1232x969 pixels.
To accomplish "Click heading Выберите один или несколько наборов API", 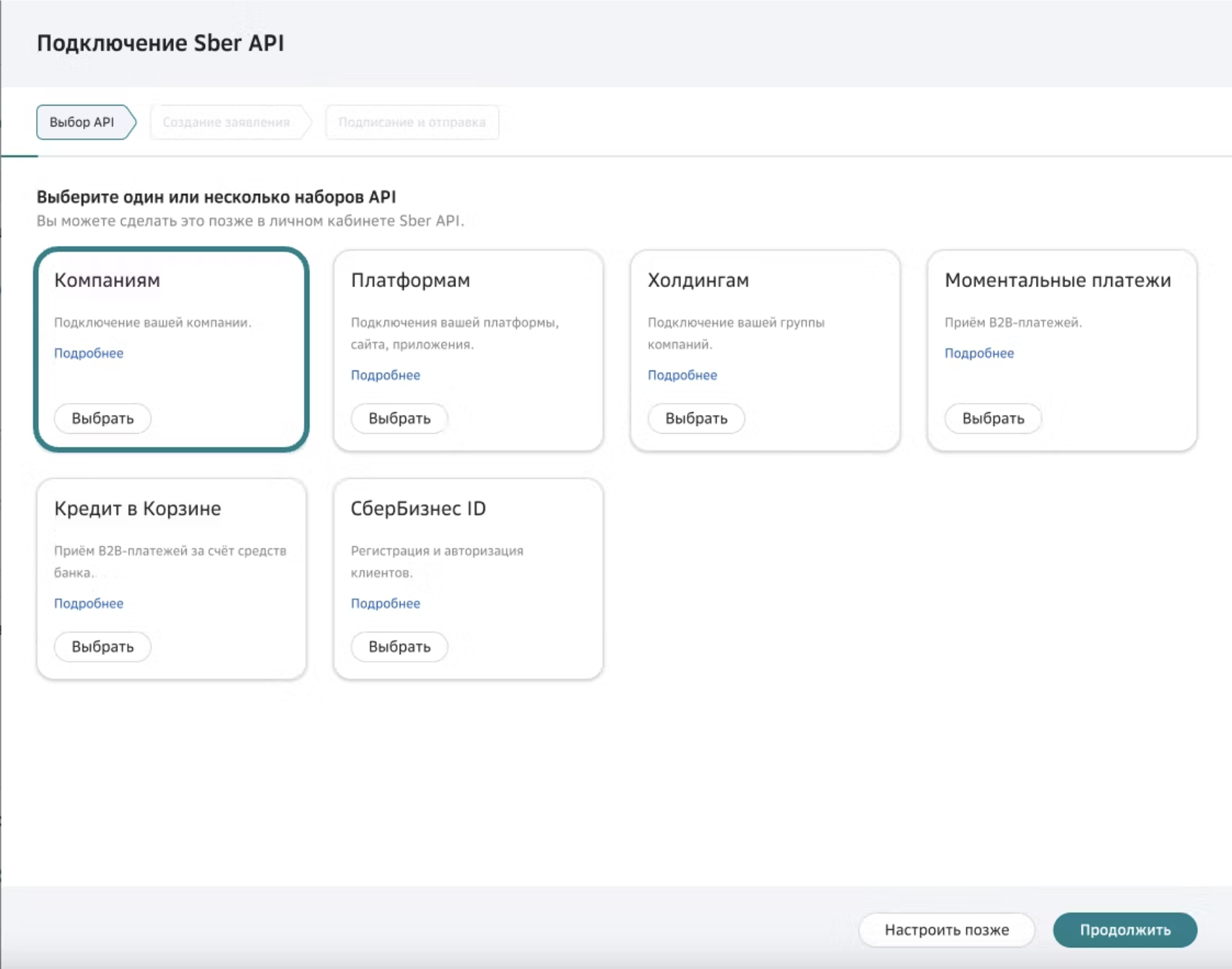I will pyautogui.click(x=216, y=197).
